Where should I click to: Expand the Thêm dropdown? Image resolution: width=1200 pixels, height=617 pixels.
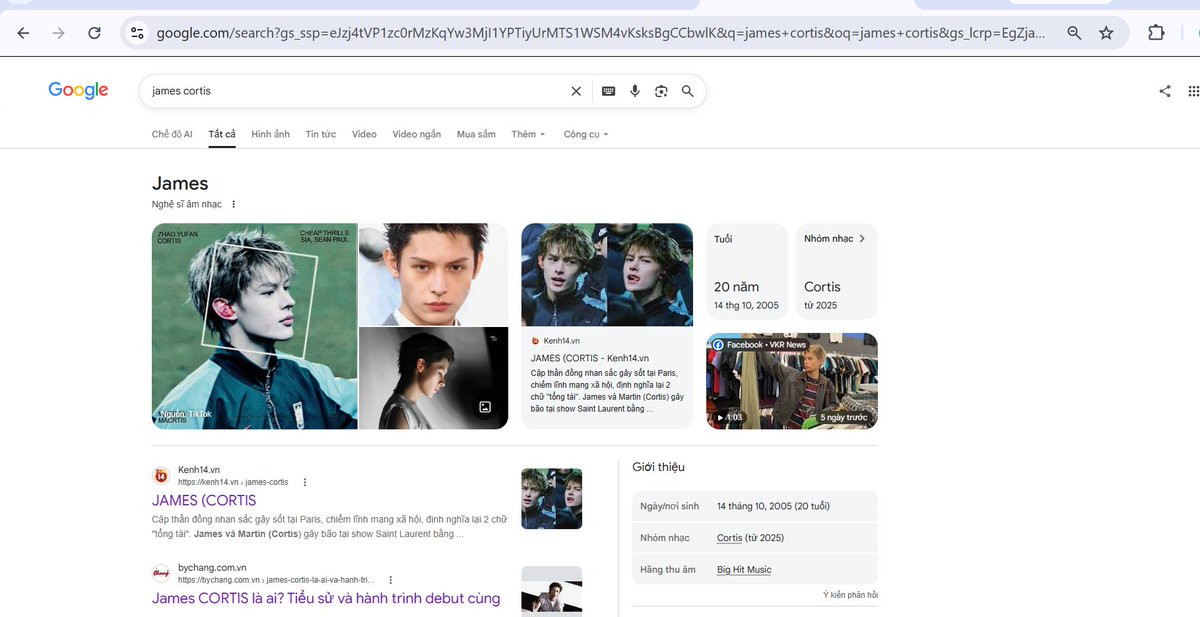pyautogui.click(x=528, y=134)
